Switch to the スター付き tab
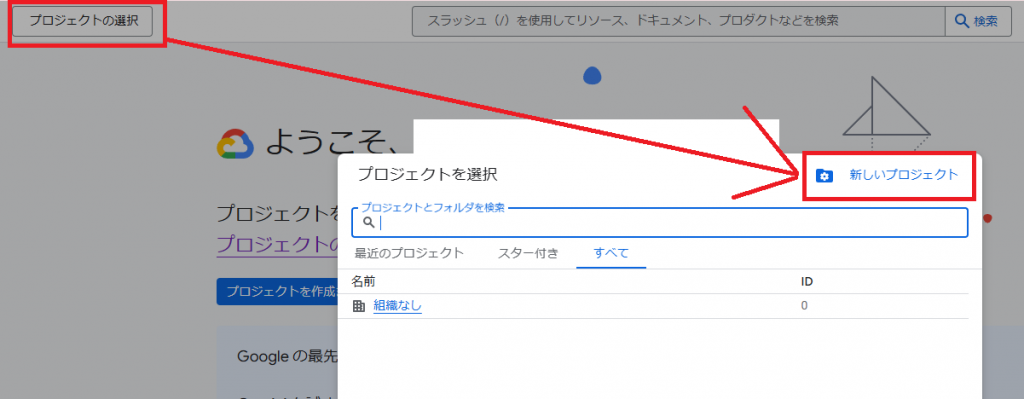Screen dimensions: 1024x399 pyautogui.click(x=528, y=253)
